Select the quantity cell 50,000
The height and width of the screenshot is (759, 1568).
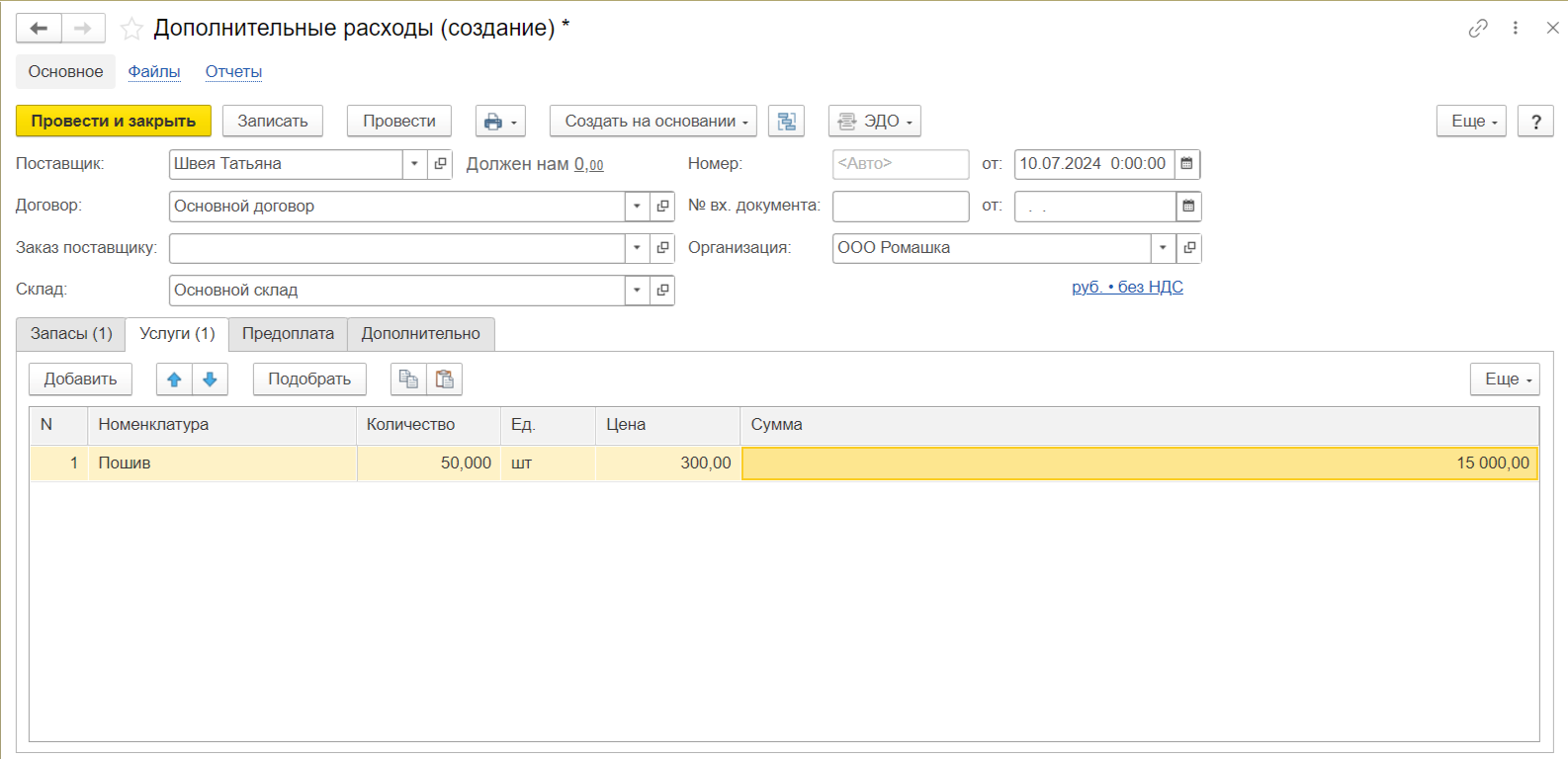point(429,464)
